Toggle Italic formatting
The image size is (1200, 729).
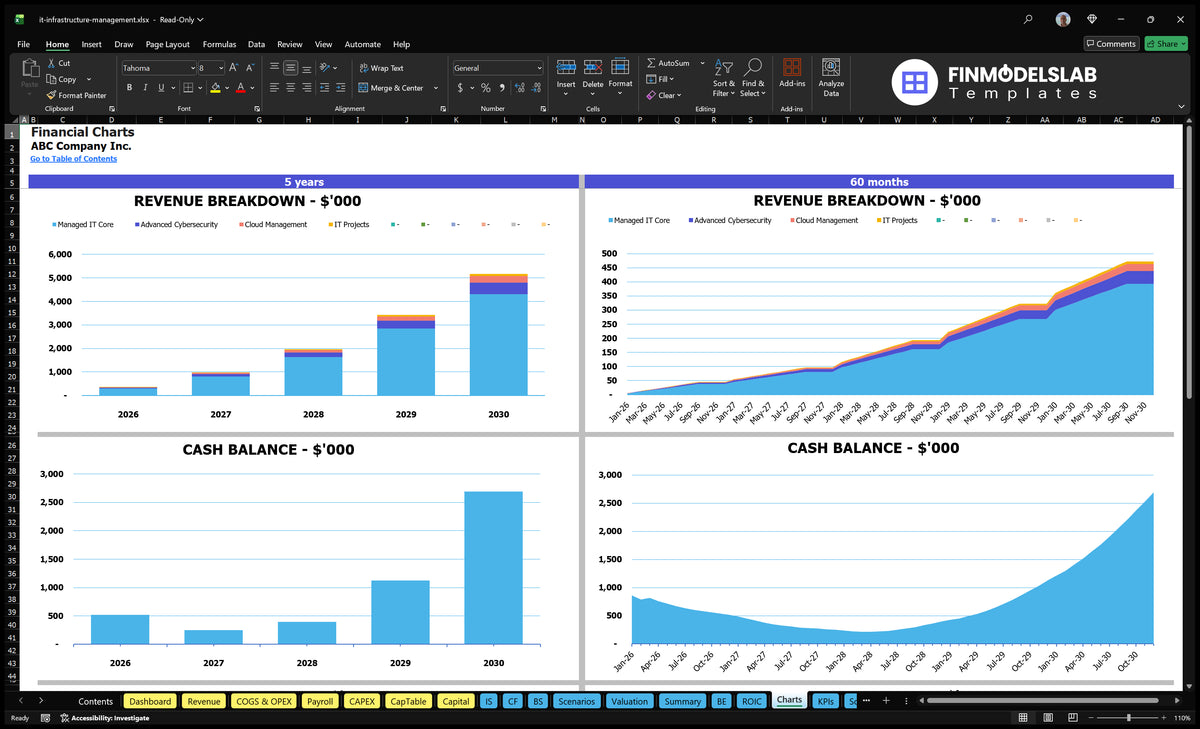(146, 88)
